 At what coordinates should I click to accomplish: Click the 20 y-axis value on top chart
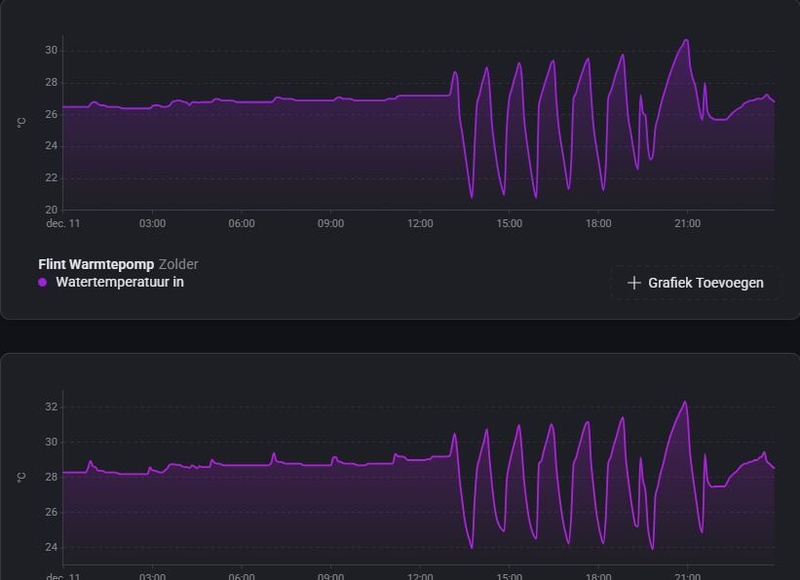click(x=51, y=210)
